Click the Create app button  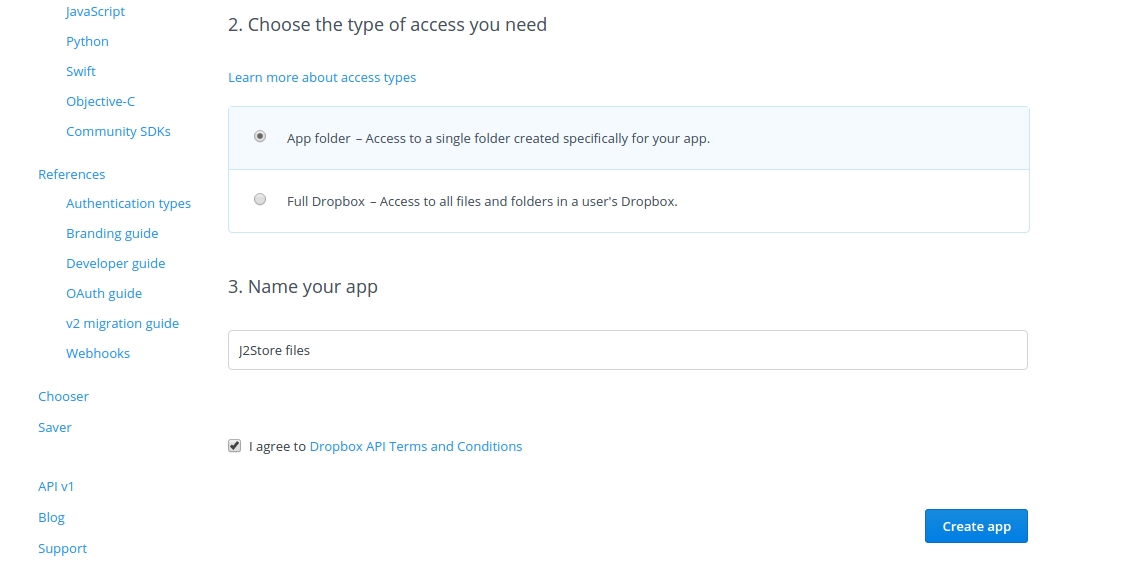pyautogui.click(x=975, y=526)
